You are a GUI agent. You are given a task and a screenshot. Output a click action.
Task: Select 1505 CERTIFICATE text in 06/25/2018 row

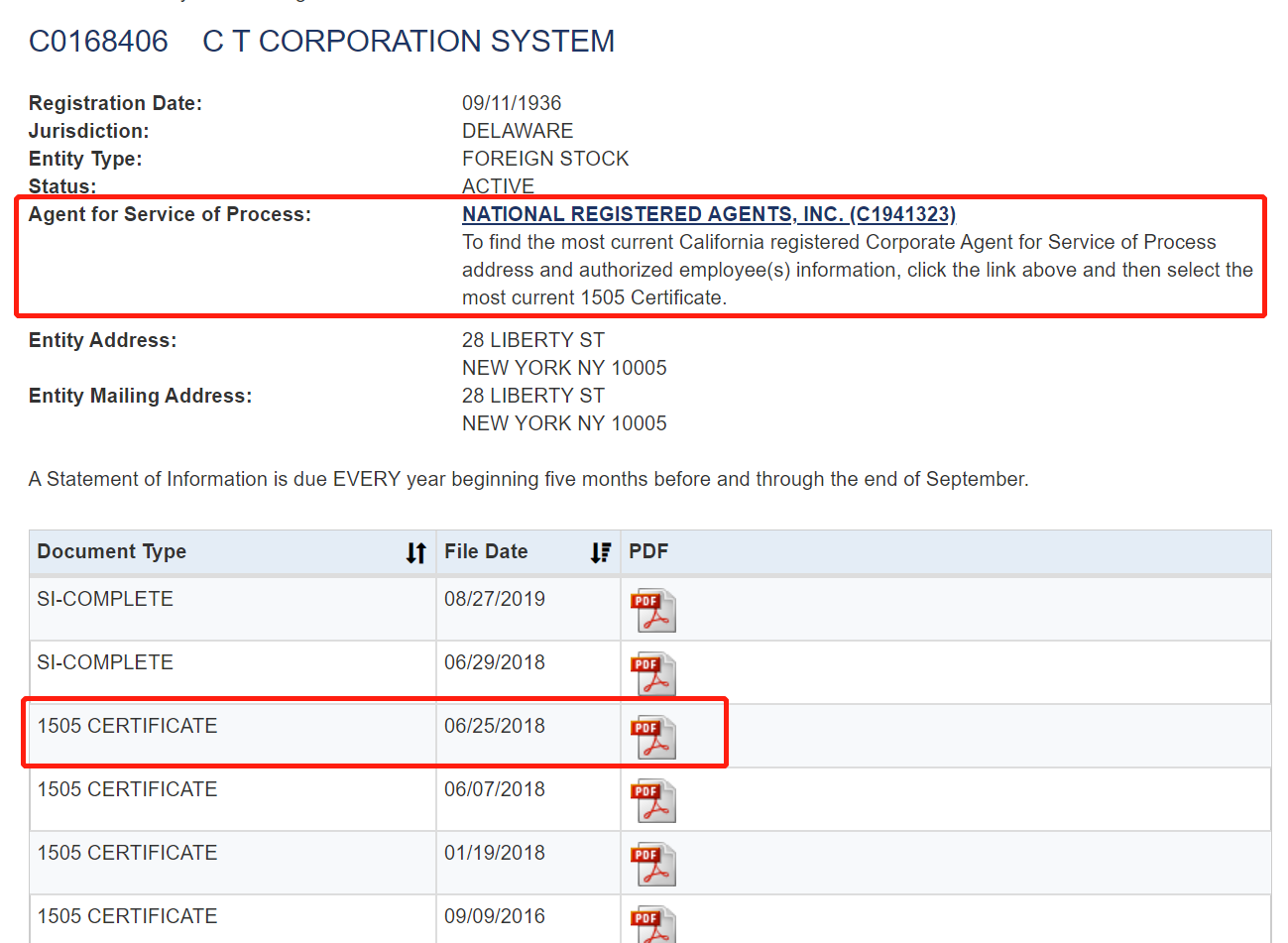click(127, 726)
